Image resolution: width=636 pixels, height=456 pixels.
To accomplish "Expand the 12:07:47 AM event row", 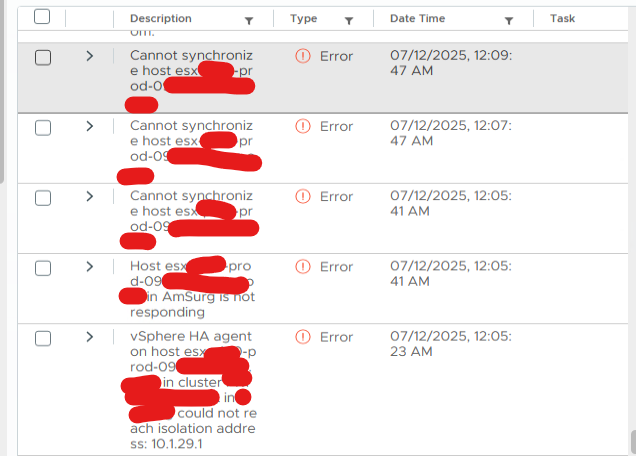I will point(90,126).
